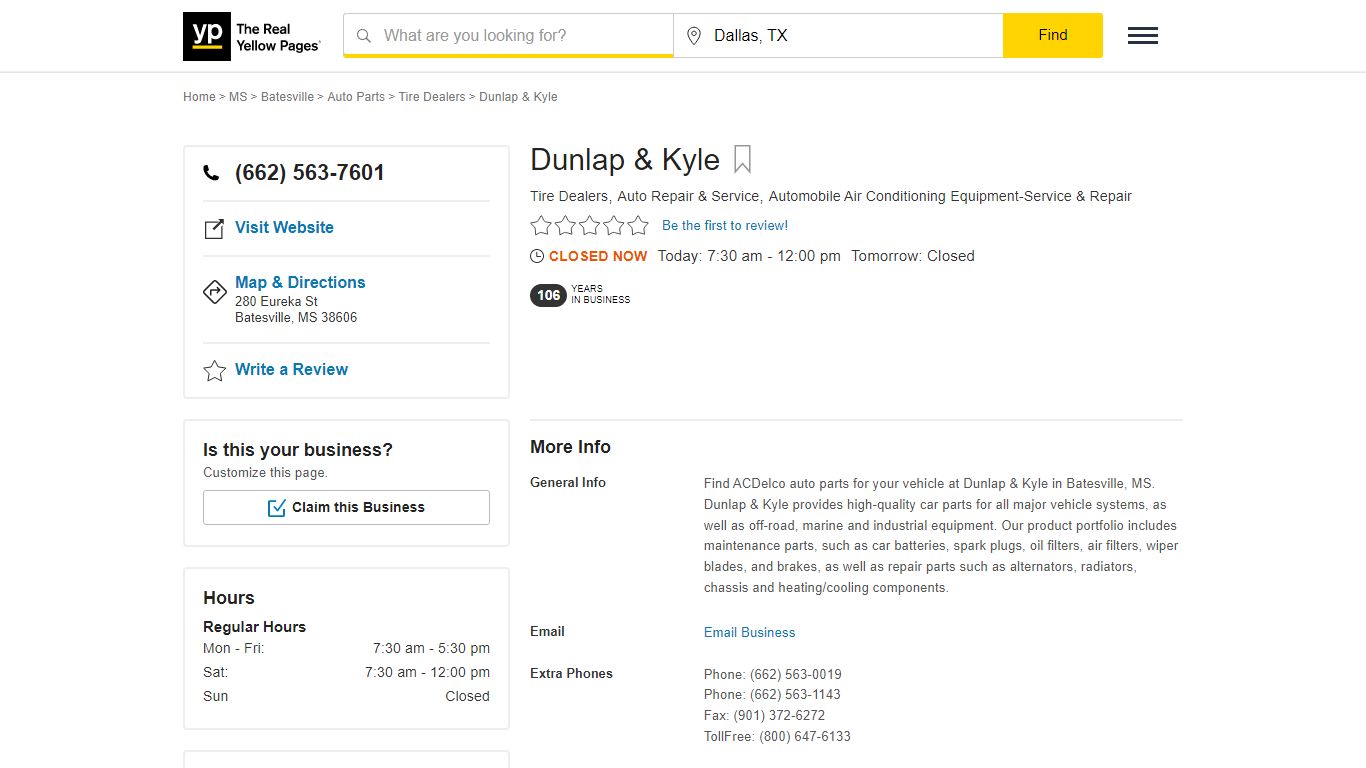This screenshot has height=768, width=1366.
Task: Click the clock icon beside Closed Now
Action: pos(537,256)
